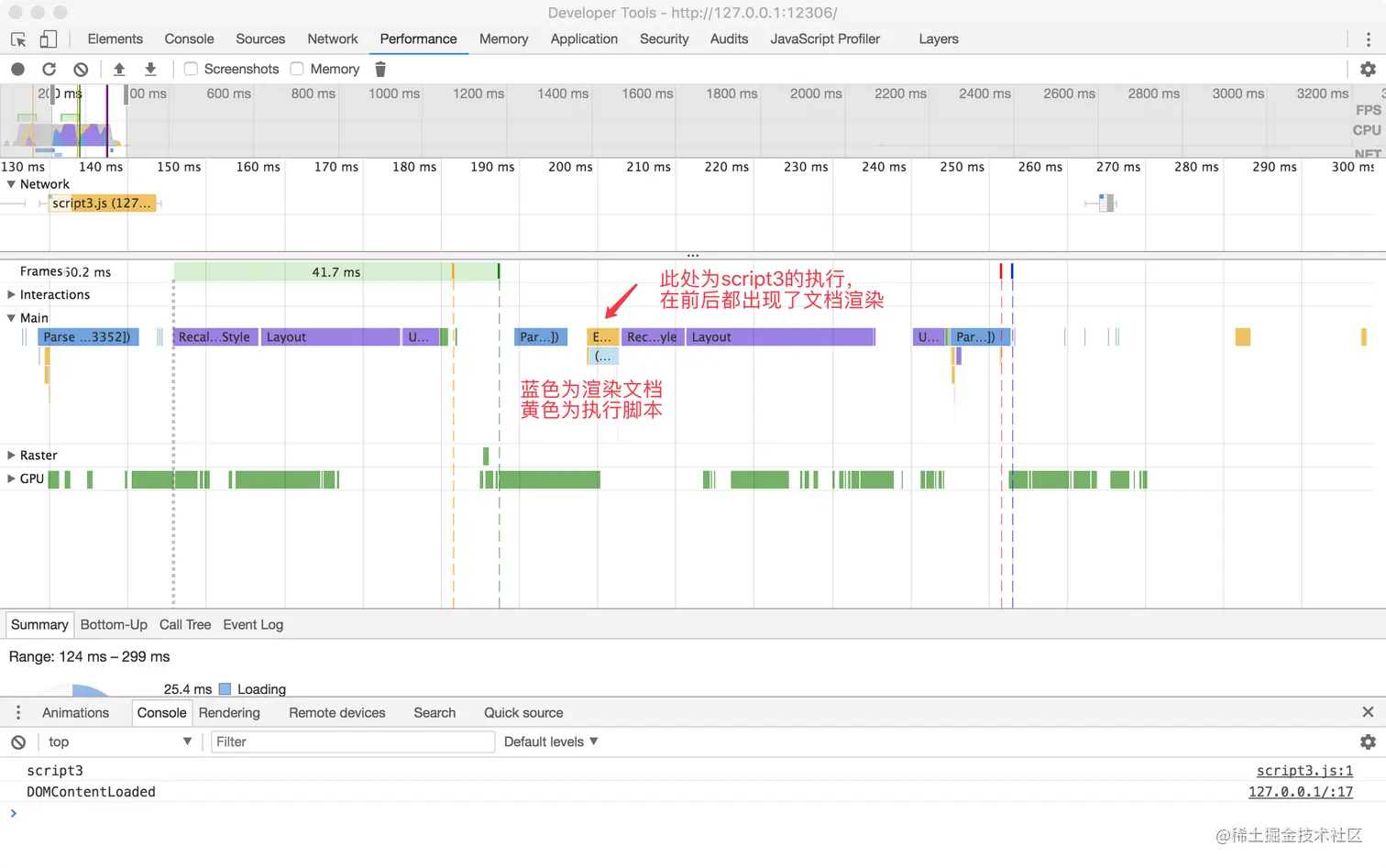This screenshot has height=868, width=1386.
Task: Toggle the device toolbar icon
Action: tap(49, 39)
